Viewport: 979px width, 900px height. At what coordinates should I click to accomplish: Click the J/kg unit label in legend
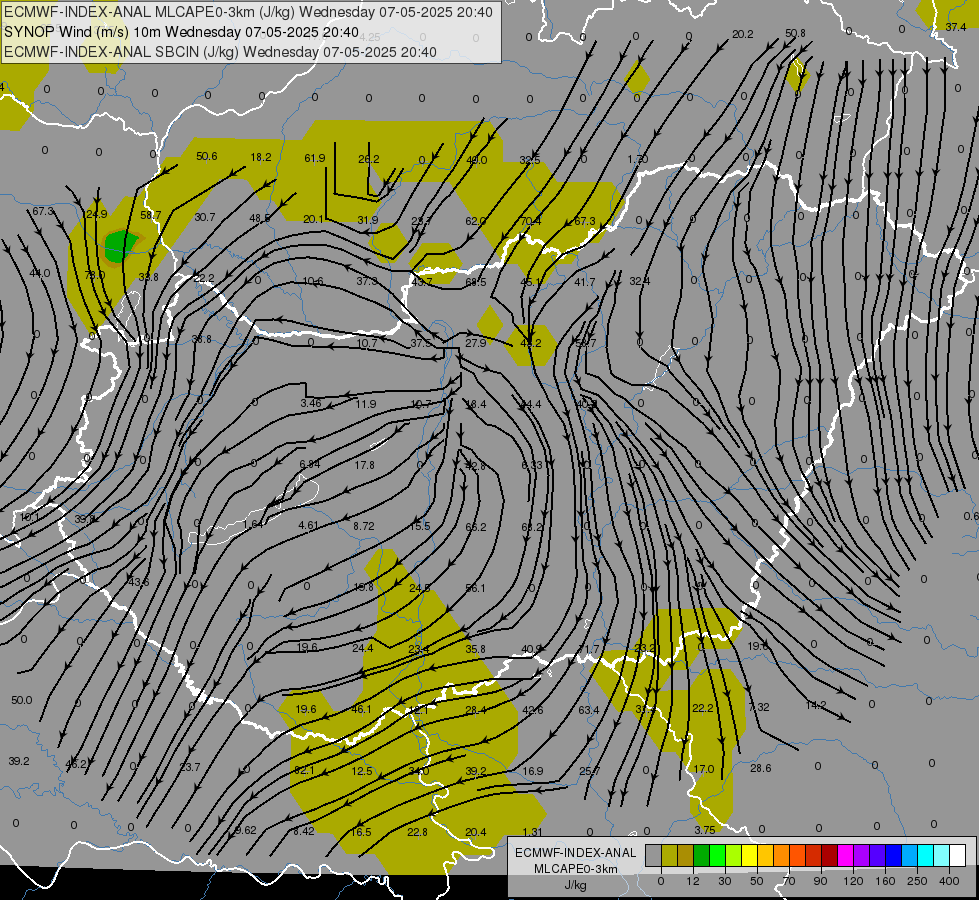pyautogui.click(x=575, y=885)
